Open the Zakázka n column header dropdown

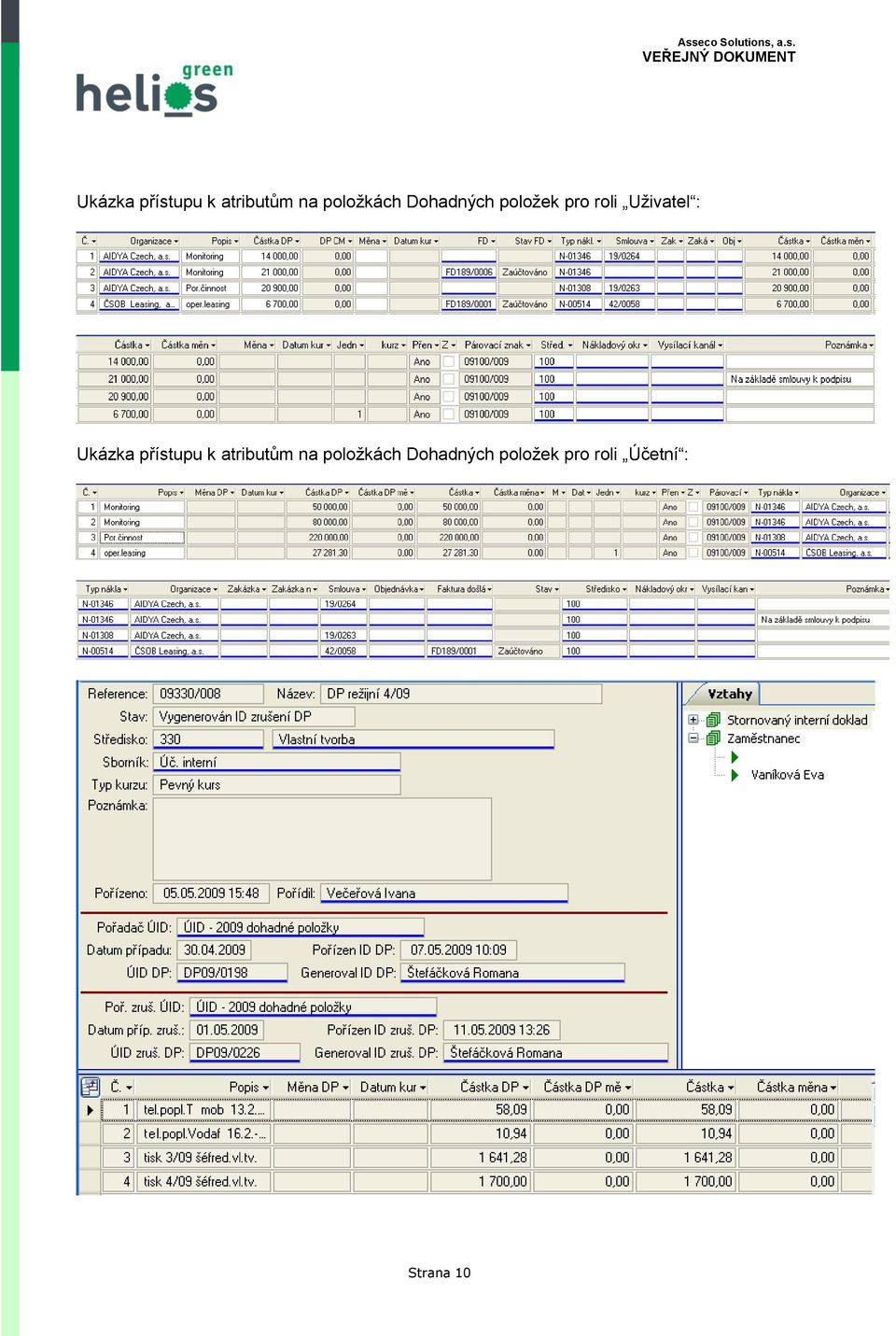click(315, 589)
